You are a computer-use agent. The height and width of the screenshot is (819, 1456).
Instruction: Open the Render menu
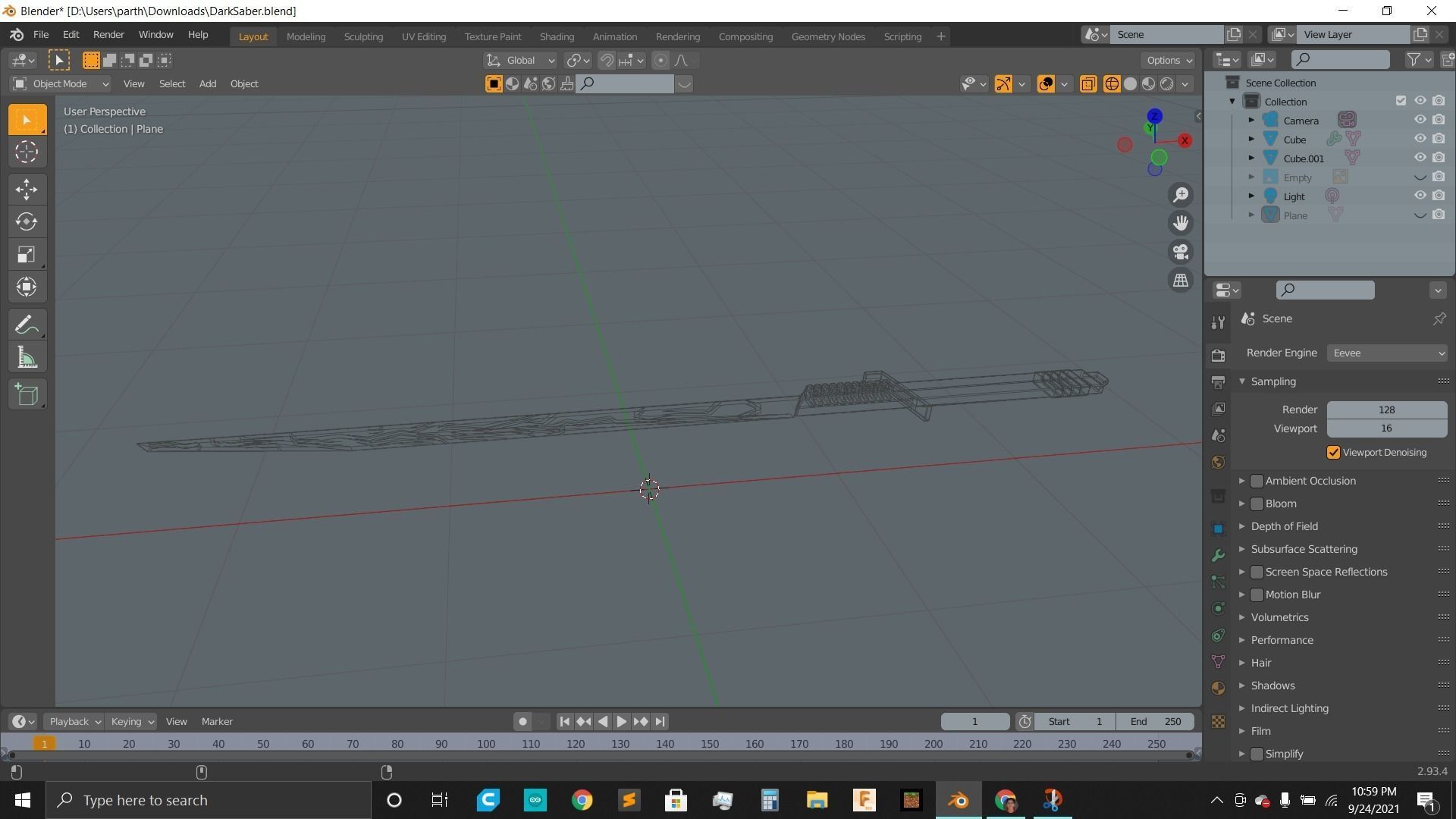tap(108, 35)
